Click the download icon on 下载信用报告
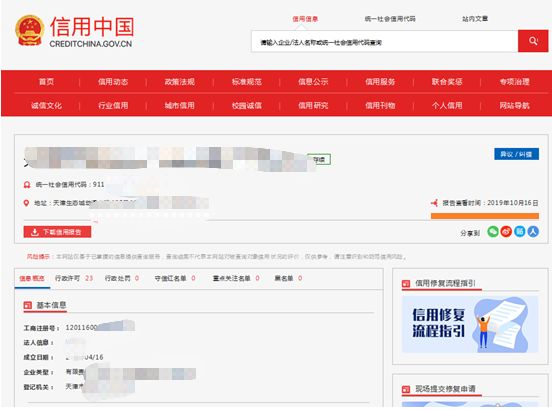Screen dimensions: 552x410 (x=34, y=232)
